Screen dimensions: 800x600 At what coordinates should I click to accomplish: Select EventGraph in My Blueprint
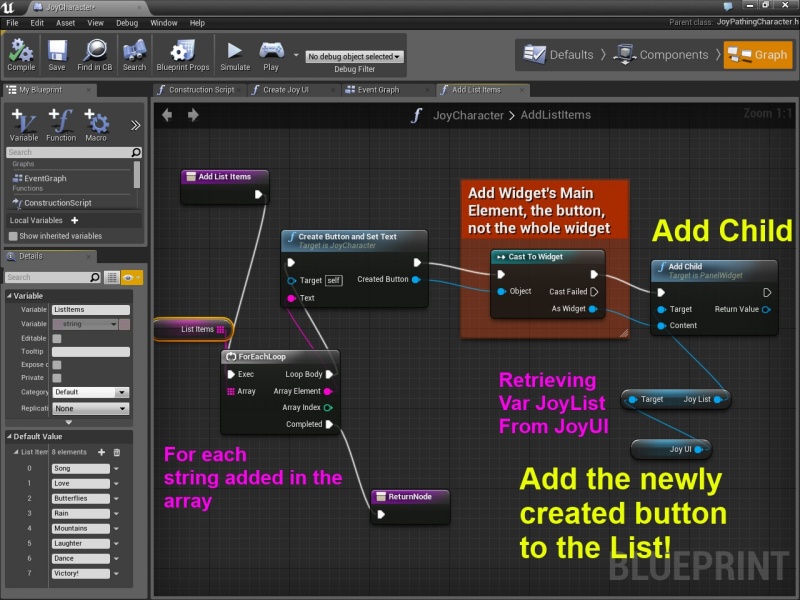click(x=45, y=179)
